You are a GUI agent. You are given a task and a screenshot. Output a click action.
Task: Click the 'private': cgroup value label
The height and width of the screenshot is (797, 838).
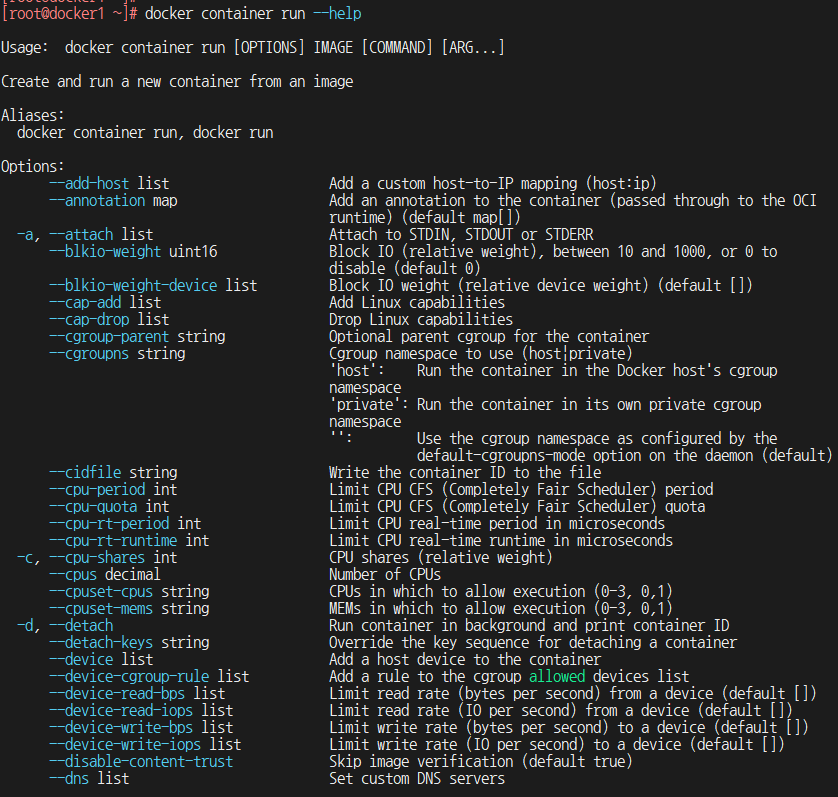(x=369, y=405)
